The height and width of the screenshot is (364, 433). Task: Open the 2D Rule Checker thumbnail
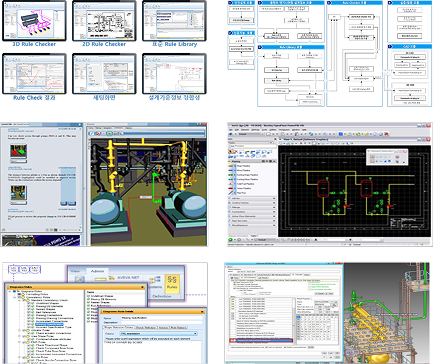[104, 21]
